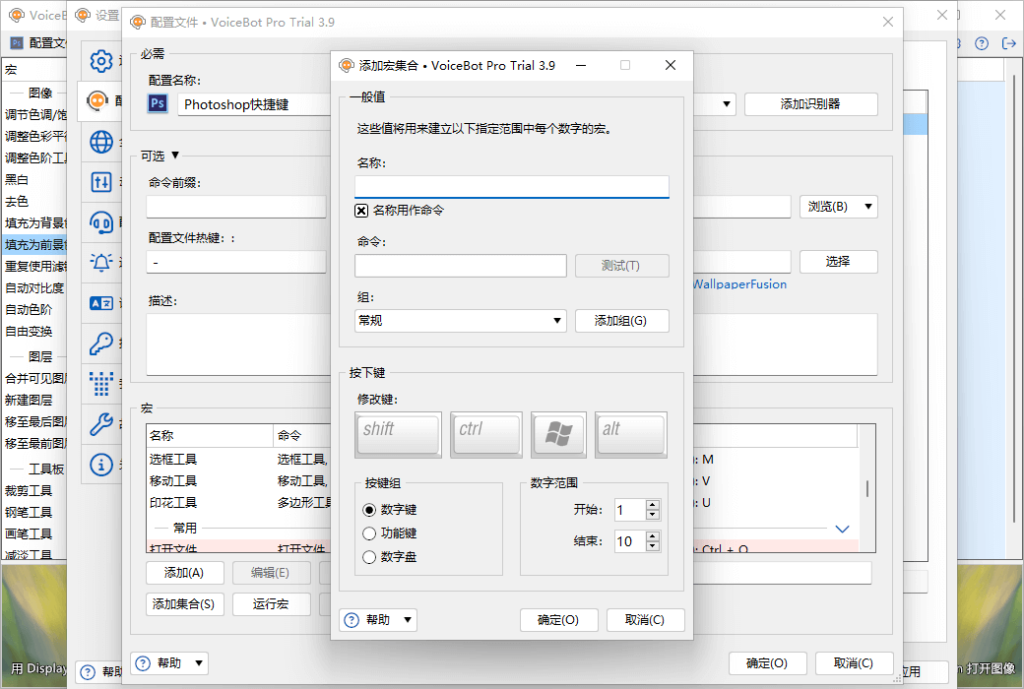Increase the 结束 number with up arrow
This screenshot has width=1024, height=689.
tap(652, 536)
